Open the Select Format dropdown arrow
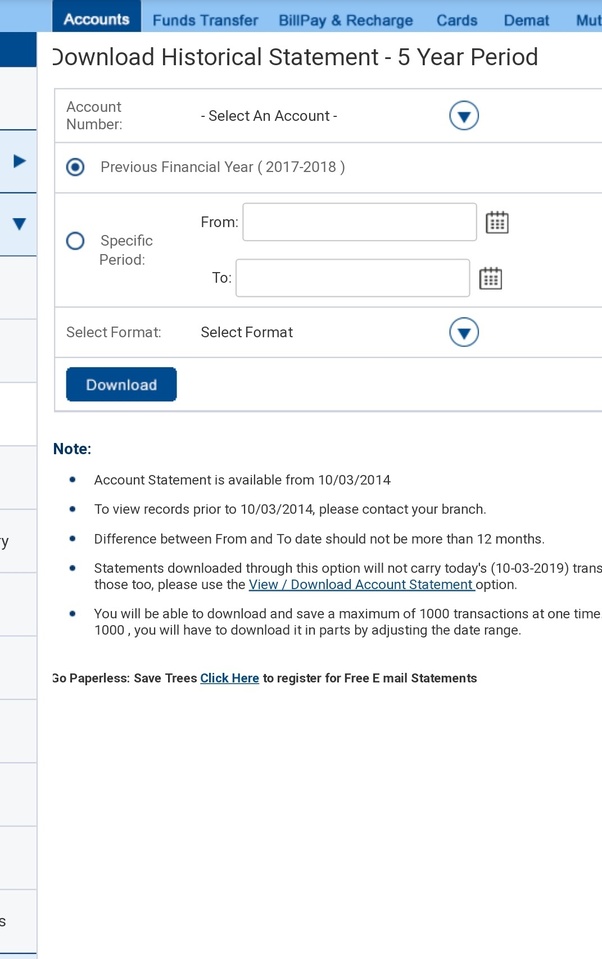 pos(464,332)
